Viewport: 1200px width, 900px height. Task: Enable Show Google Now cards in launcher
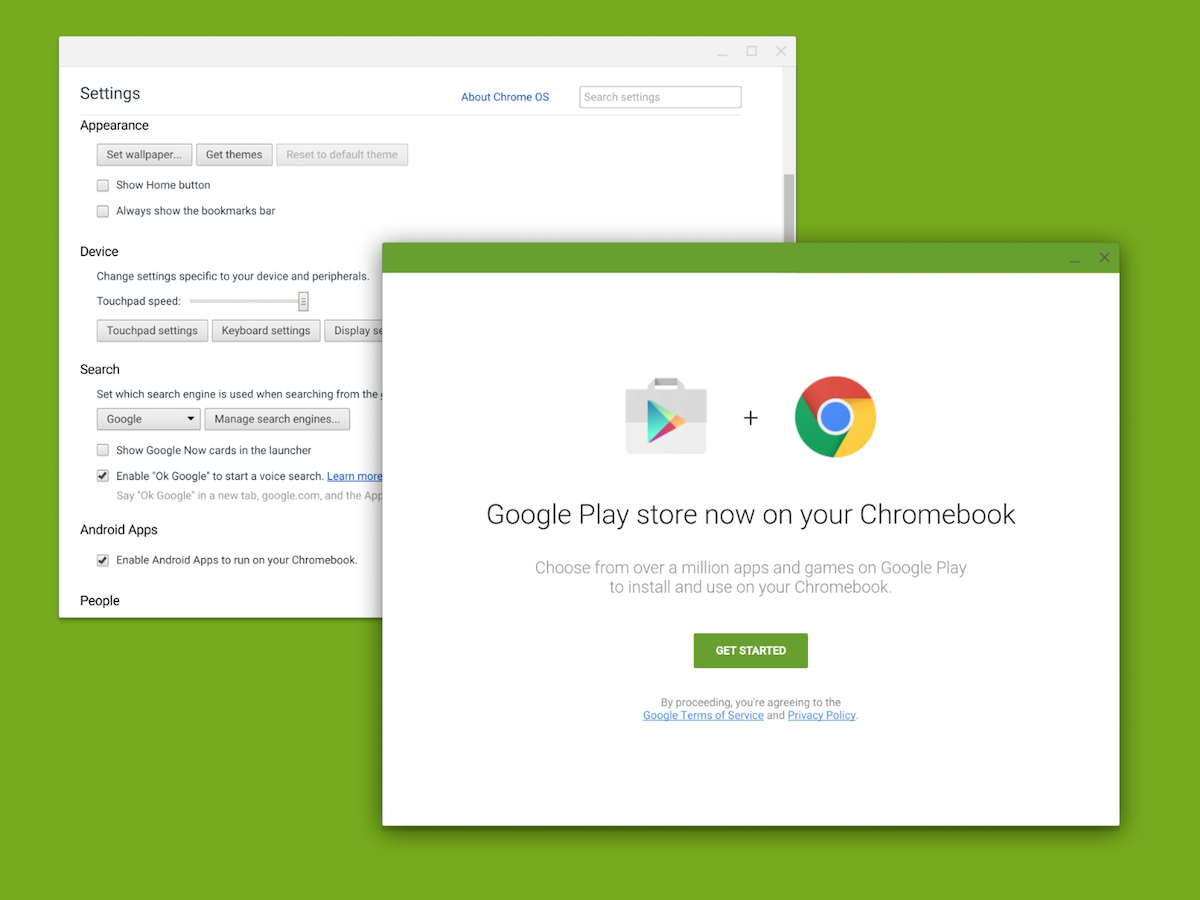(102, 450)
